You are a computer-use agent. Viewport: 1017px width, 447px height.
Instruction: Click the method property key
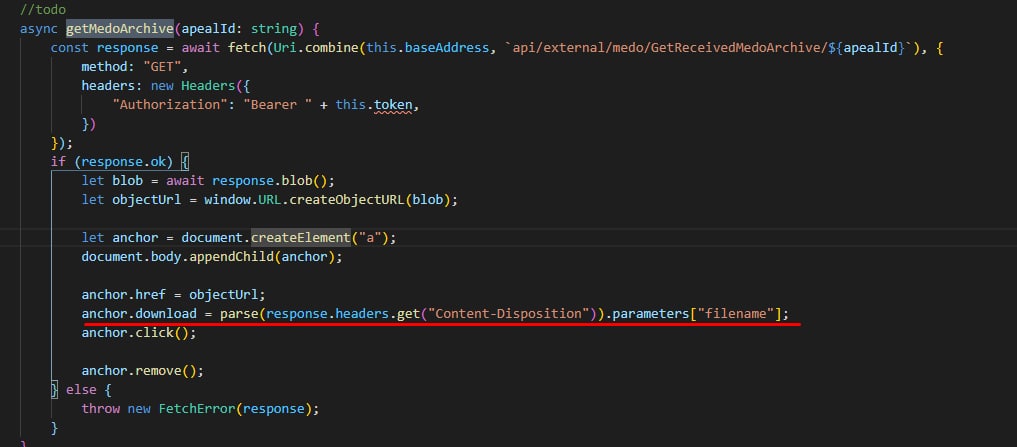(104, 67)
